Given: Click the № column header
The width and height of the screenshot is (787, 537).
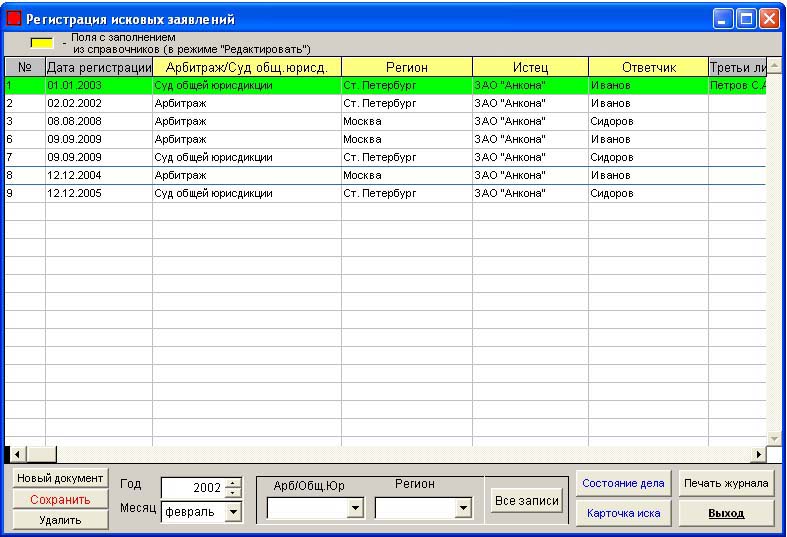Looking at the screenshot, I should click(25, 67).
